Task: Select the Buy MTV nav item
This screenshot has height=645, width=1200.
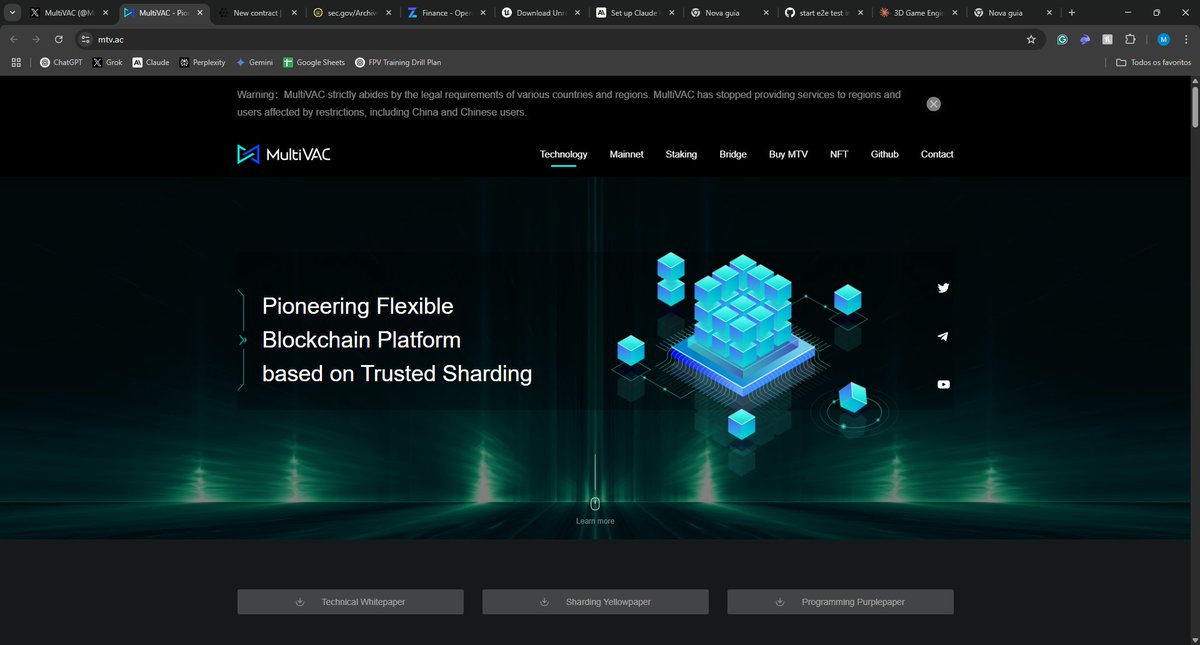Action: (x=788, y=154)
